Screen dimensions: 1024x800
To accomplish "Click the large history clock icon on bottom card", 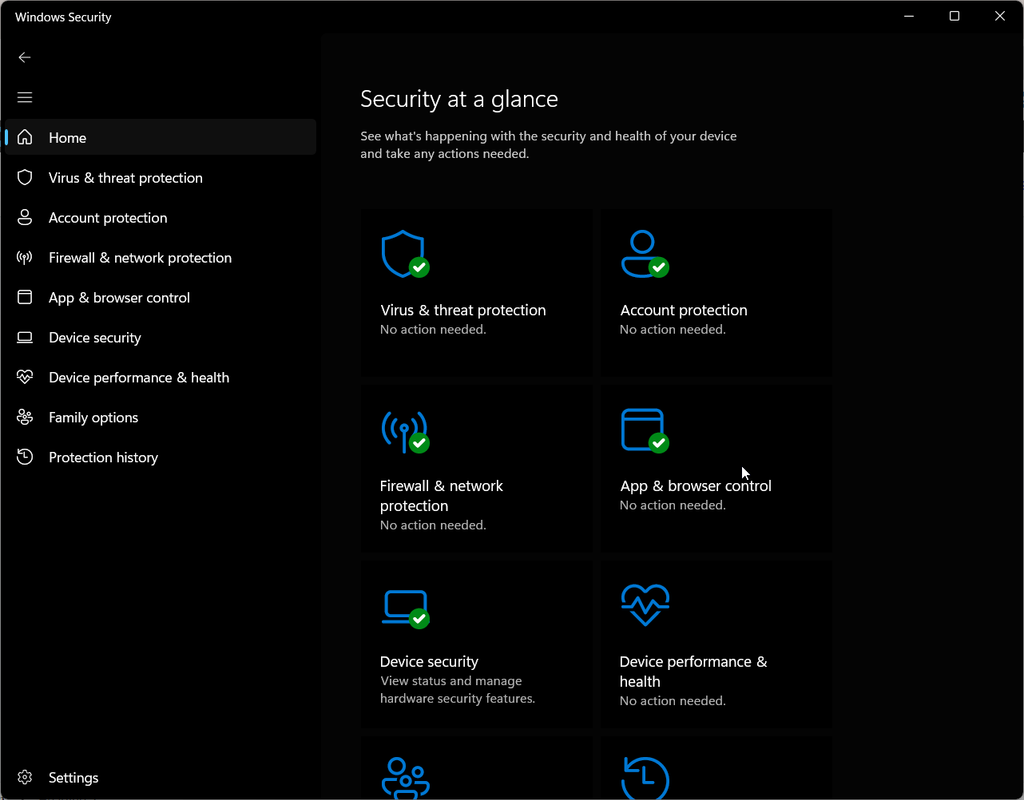I will 645,778.
